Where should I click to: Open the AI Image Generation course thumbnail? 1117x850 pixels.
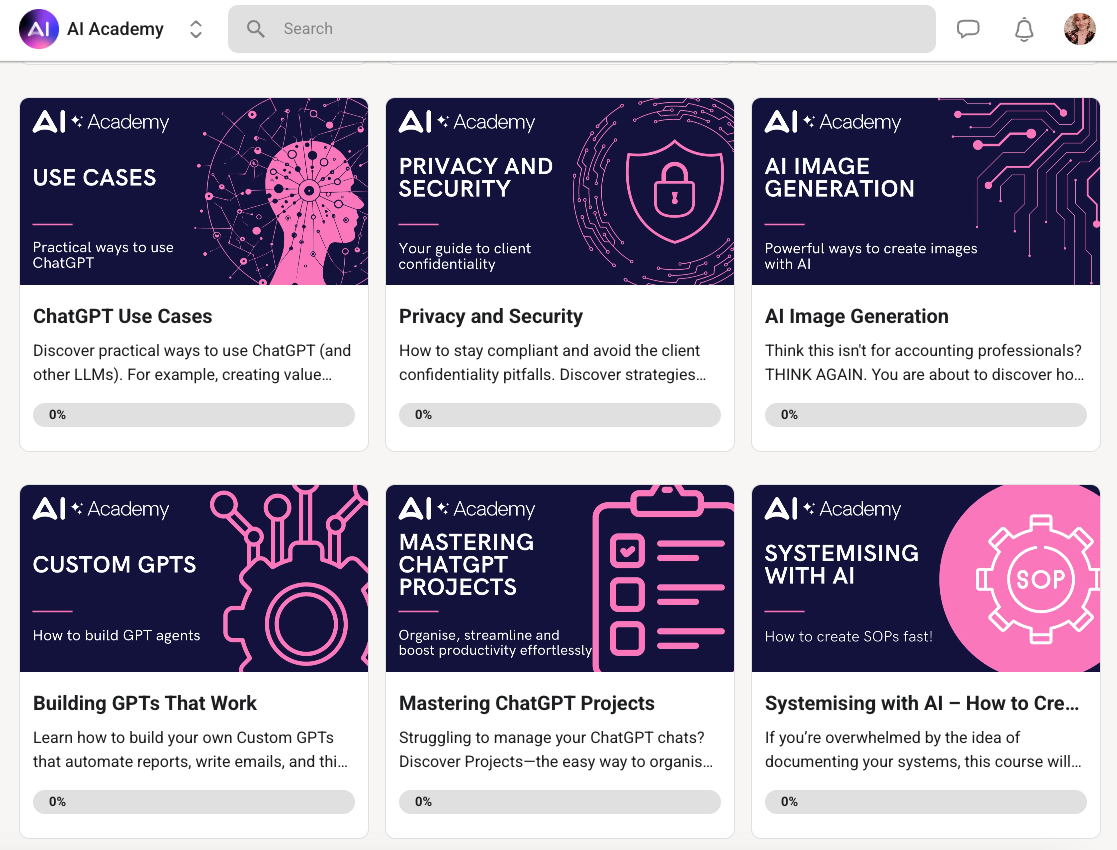click(x=926, y=191)
